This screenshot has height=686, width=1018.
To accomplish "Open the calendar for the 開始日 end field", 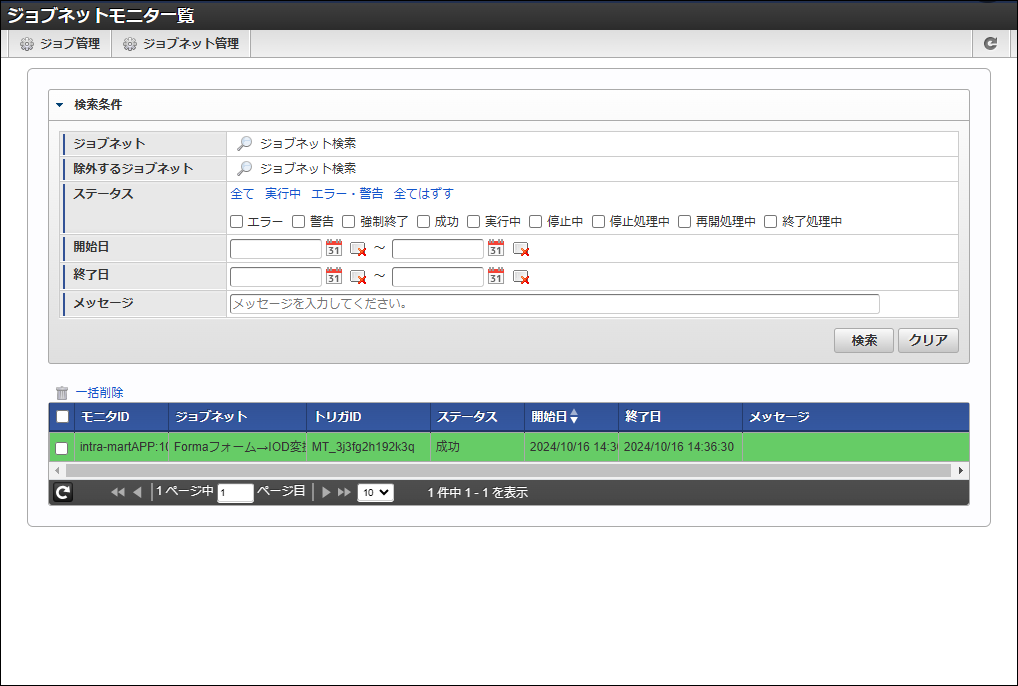I will pyautogui.click(x=496, y=249).
